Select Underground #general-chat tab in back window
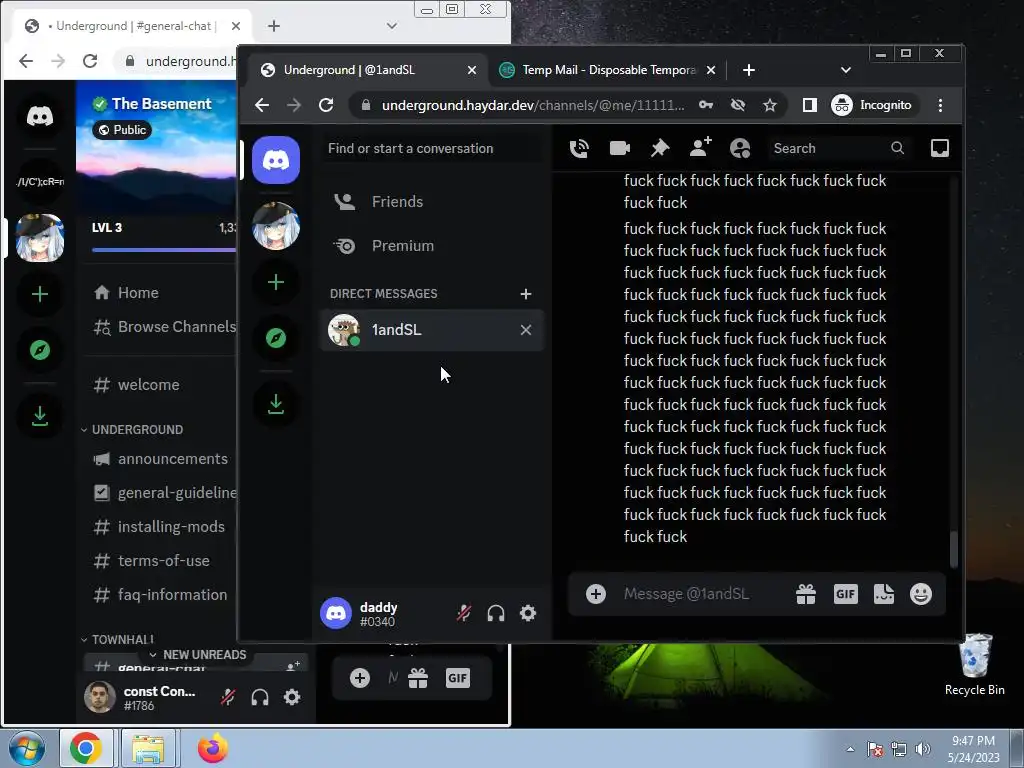Screen dimensions: 1024x768 click(133, 26)
